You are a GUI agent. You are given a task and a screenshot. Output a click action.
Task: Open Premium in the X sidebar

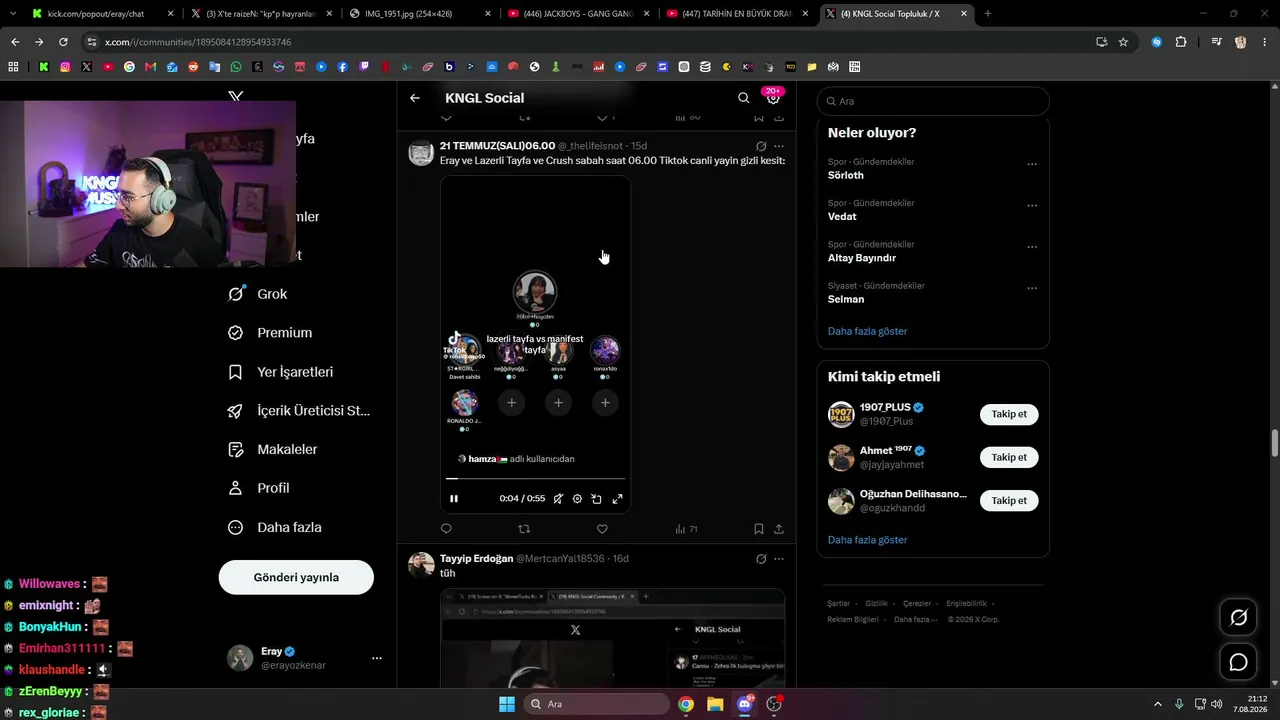pyautogui.click(x=270, y=333)
